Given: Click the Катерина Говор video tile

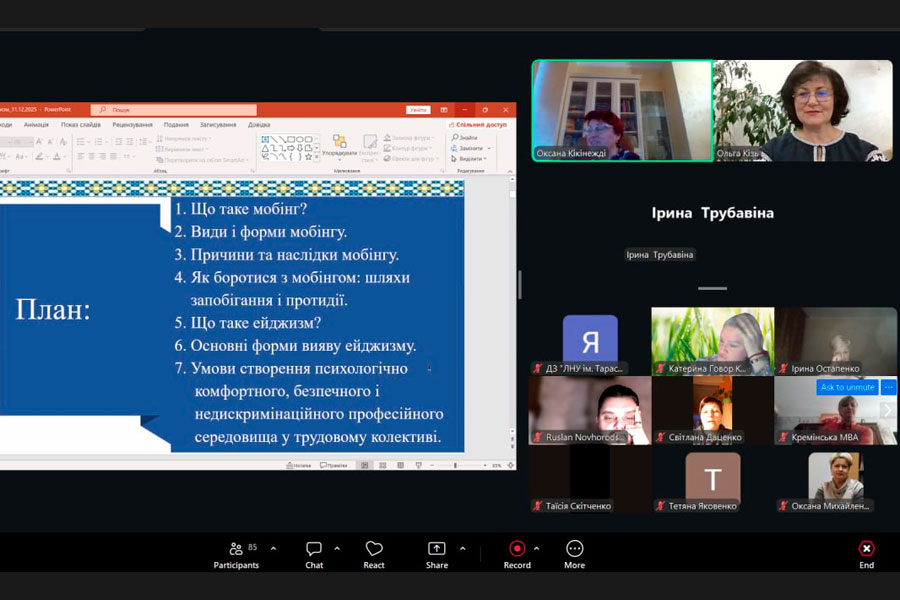Looking at the screenshot, I should pyautogui.click(x=712, y=341).
